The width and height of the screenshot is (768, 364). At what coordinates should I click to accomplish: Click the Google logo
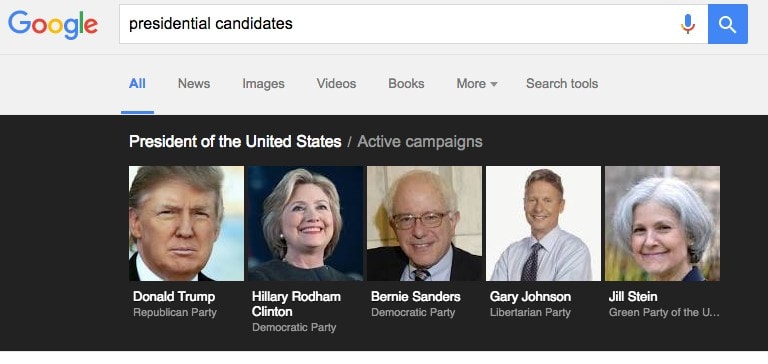tap(53, 24)
